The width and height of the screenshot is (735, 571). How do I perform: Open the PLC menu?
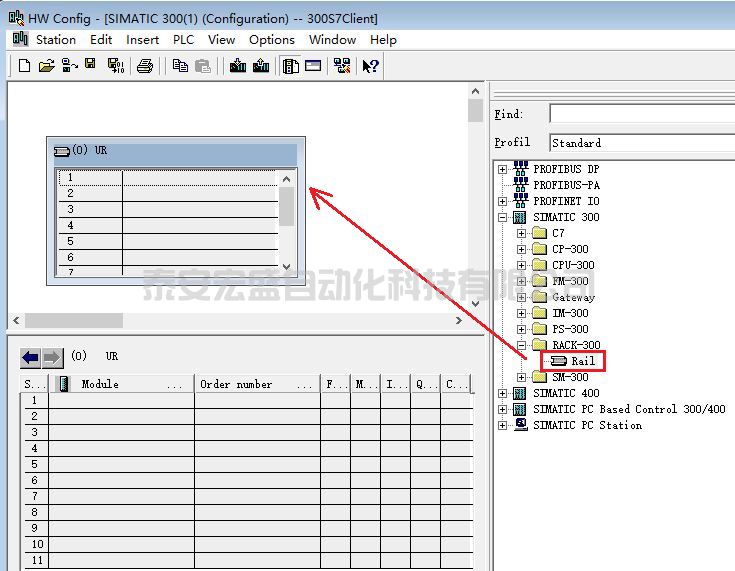point(183,40)
